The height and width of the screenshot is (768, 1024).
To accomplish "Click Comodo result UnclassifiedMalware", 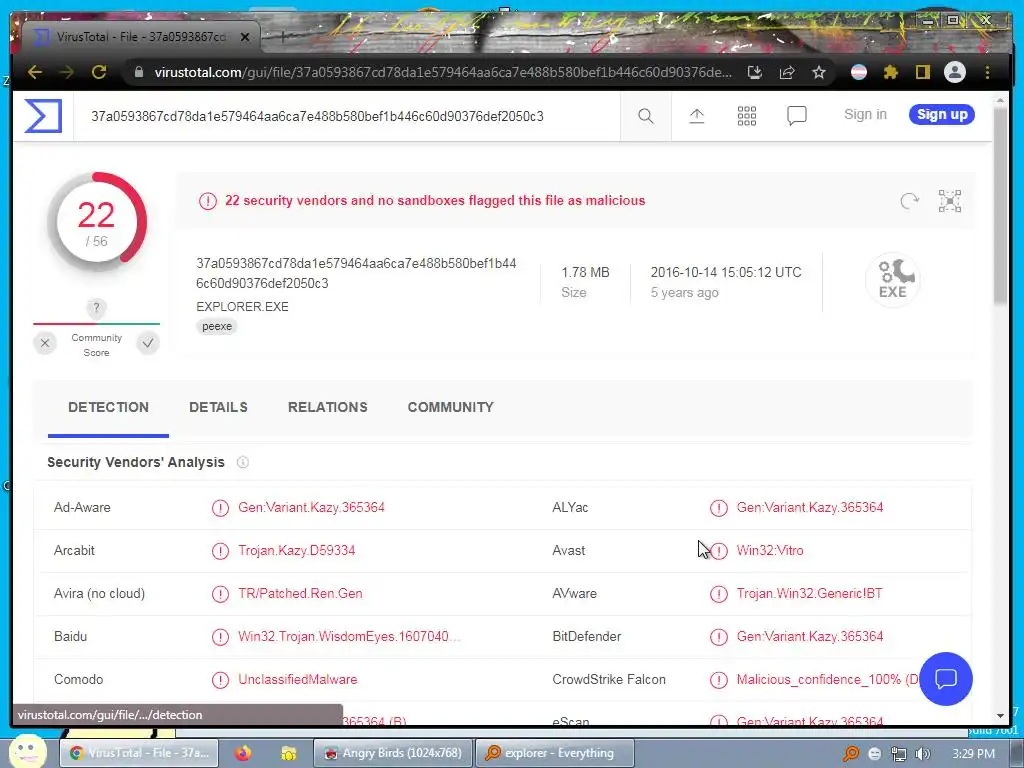I will (297, 680).
